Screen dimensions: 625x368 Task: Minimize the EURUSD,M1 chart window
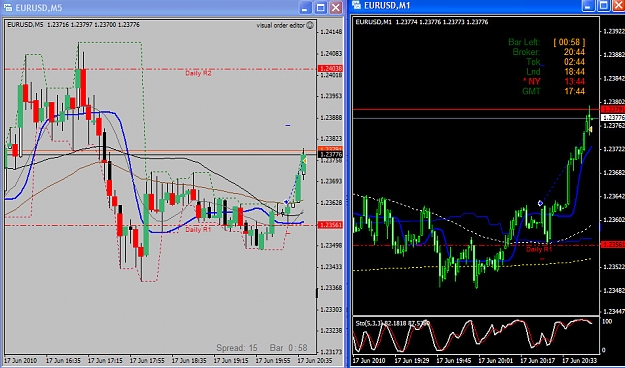588,5
